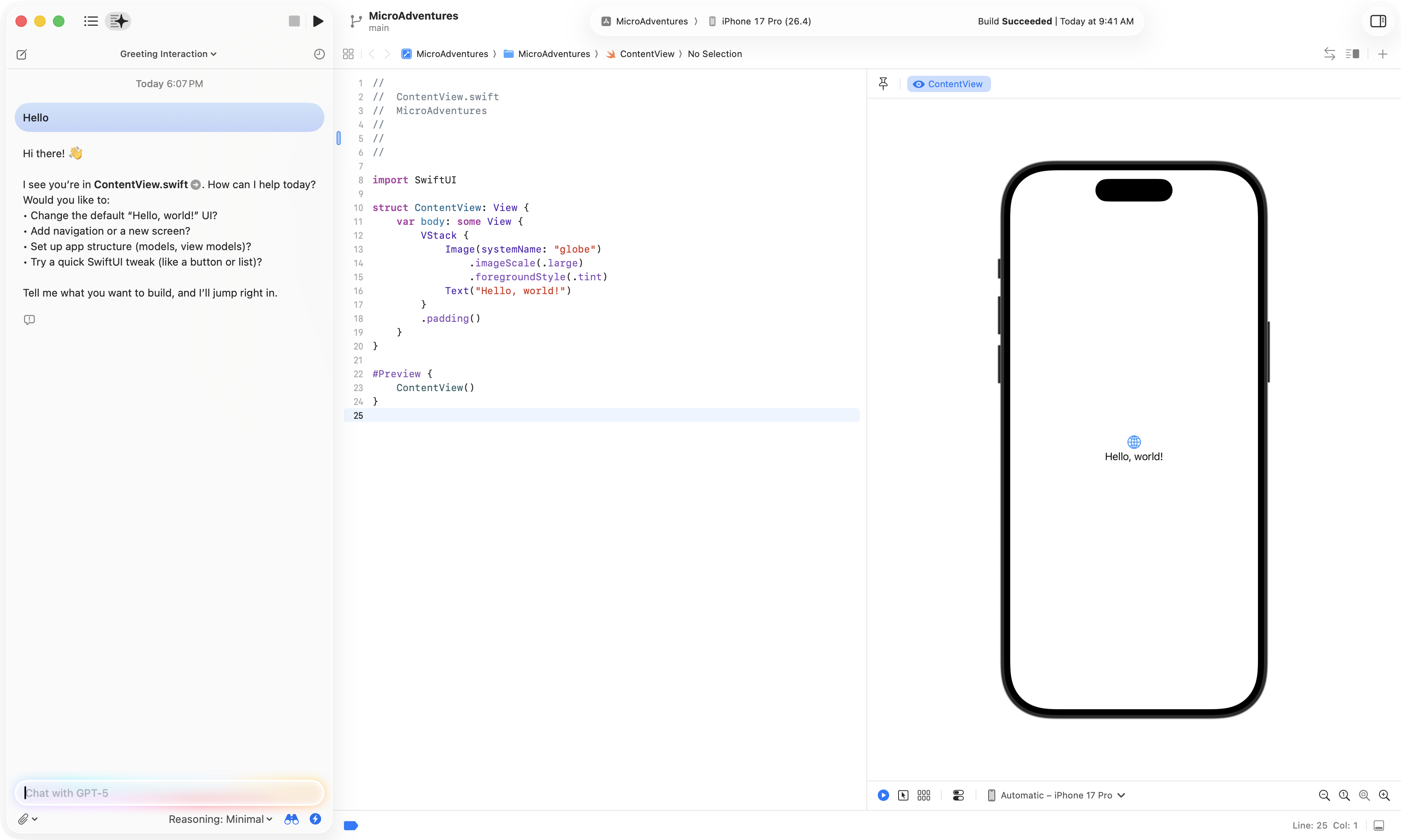This screenshot has width=1401, height=840.
Task: Toggle the coding assistant sparkle button
Action: [118, 22]
